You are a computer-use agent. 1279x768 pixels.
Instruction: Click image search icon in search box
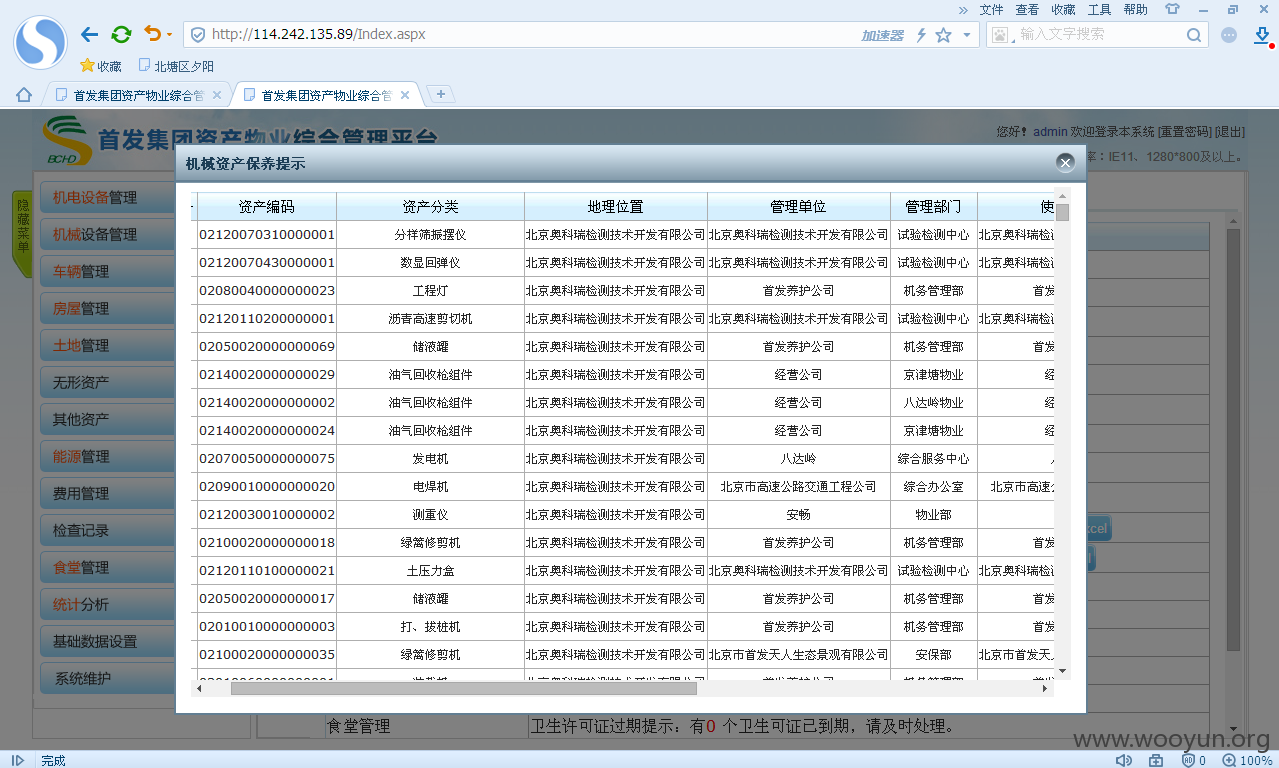pos(1001,34)
